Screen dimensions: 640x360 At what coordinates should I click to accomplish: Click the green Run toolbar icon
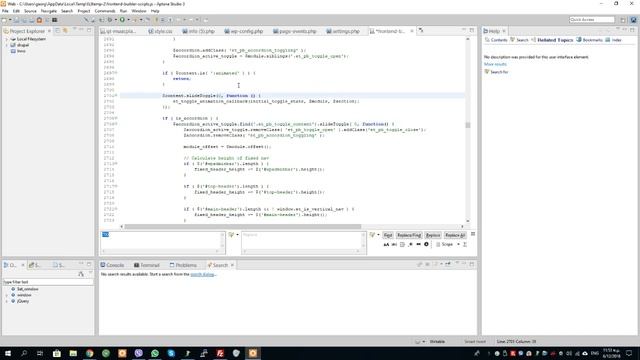click(122, 20)
